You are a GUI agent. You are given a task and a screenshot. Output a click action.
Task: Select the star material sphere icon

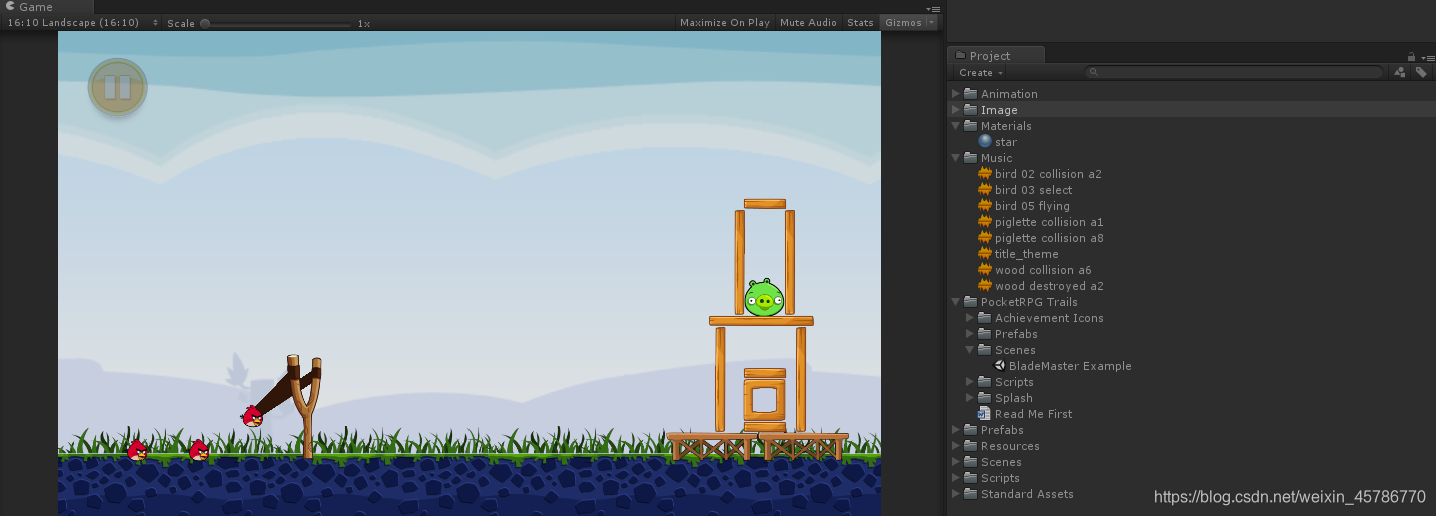click(x=985, y=142)
